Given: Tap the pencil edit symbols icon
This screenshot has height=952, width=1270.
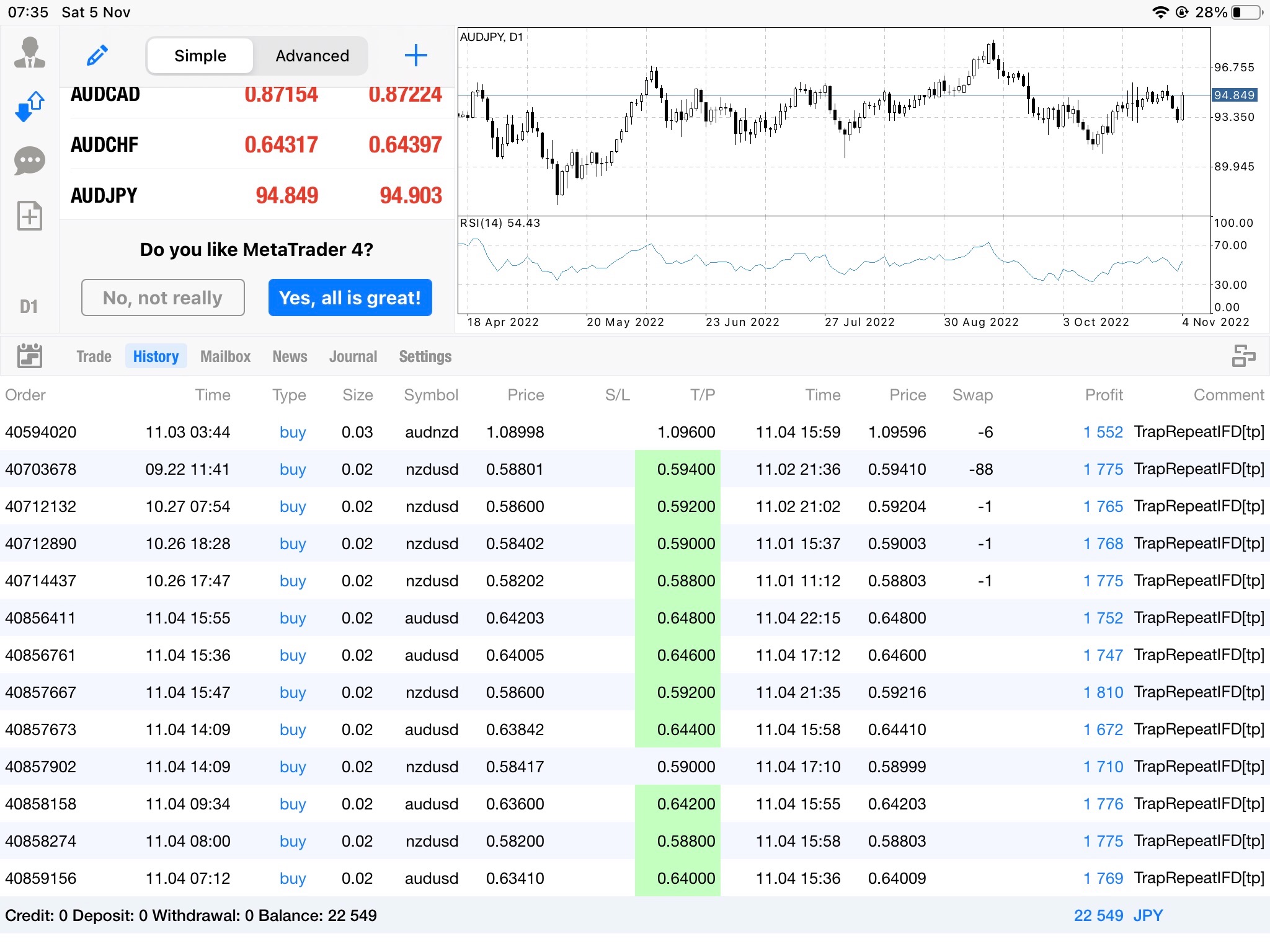Looking at the screenshot, I should point(97,56).
